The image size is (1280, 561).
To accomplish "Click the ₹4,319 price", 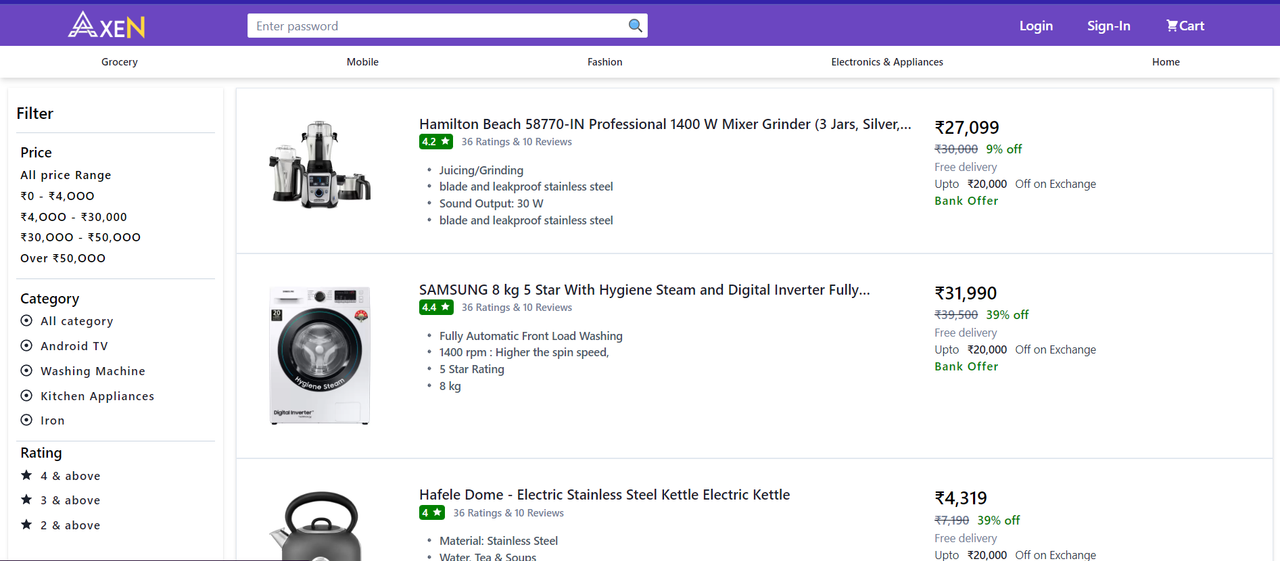I will point(961,498).
